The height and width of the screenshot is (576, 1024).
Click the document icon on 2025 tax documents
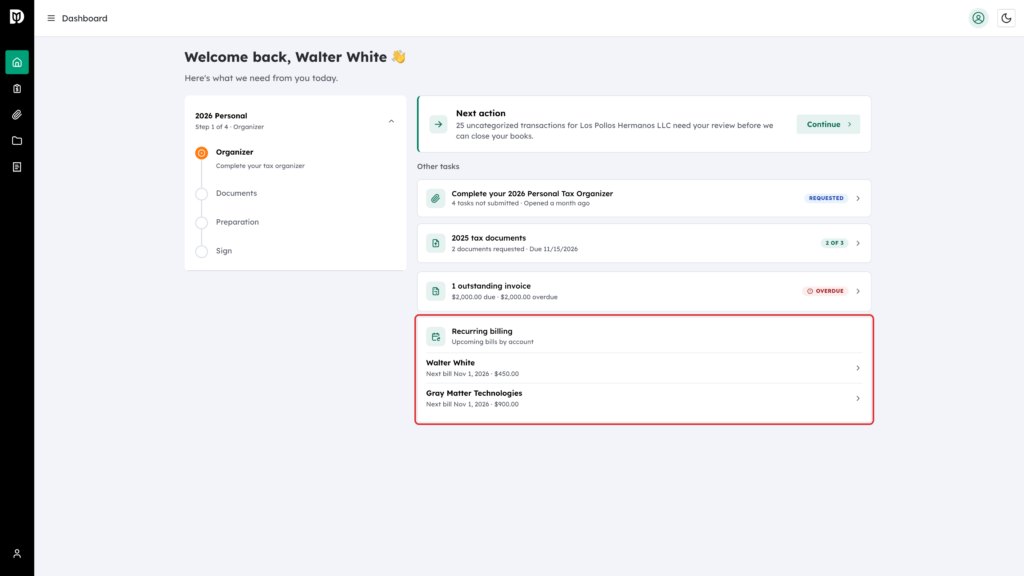pos(436,243)
